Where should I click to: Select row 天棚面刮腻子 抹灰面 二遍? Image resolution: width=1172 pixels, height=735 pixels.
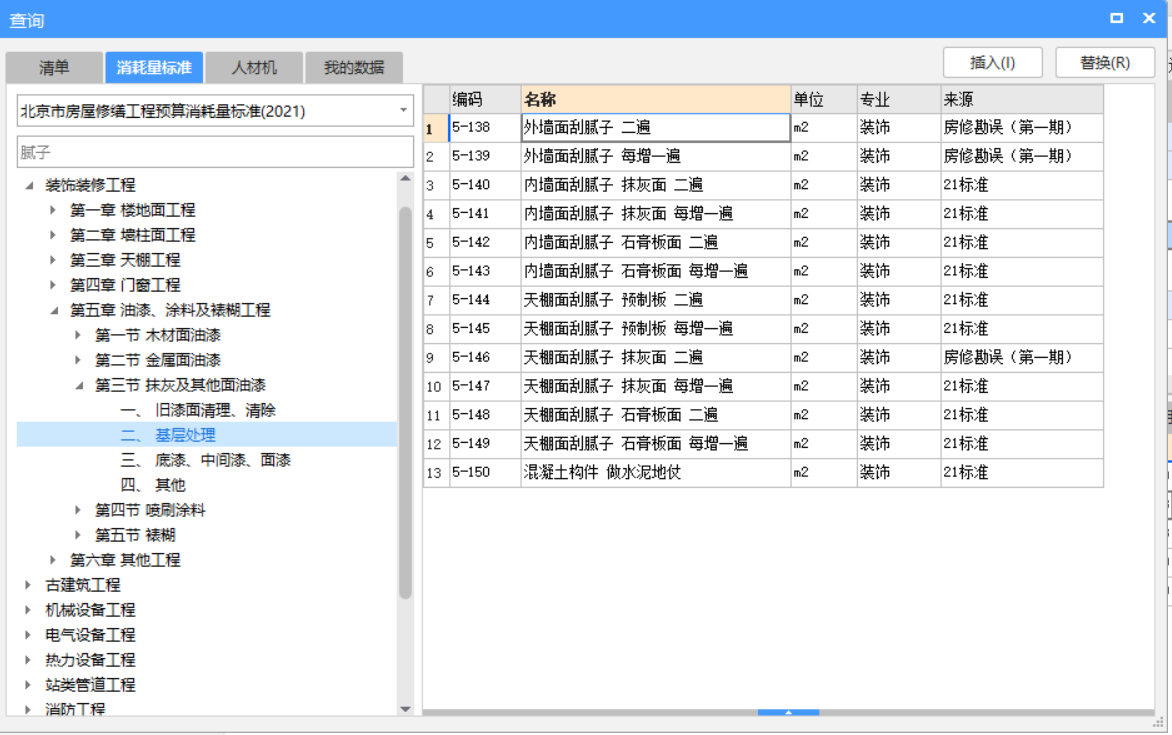click(763, 357)
